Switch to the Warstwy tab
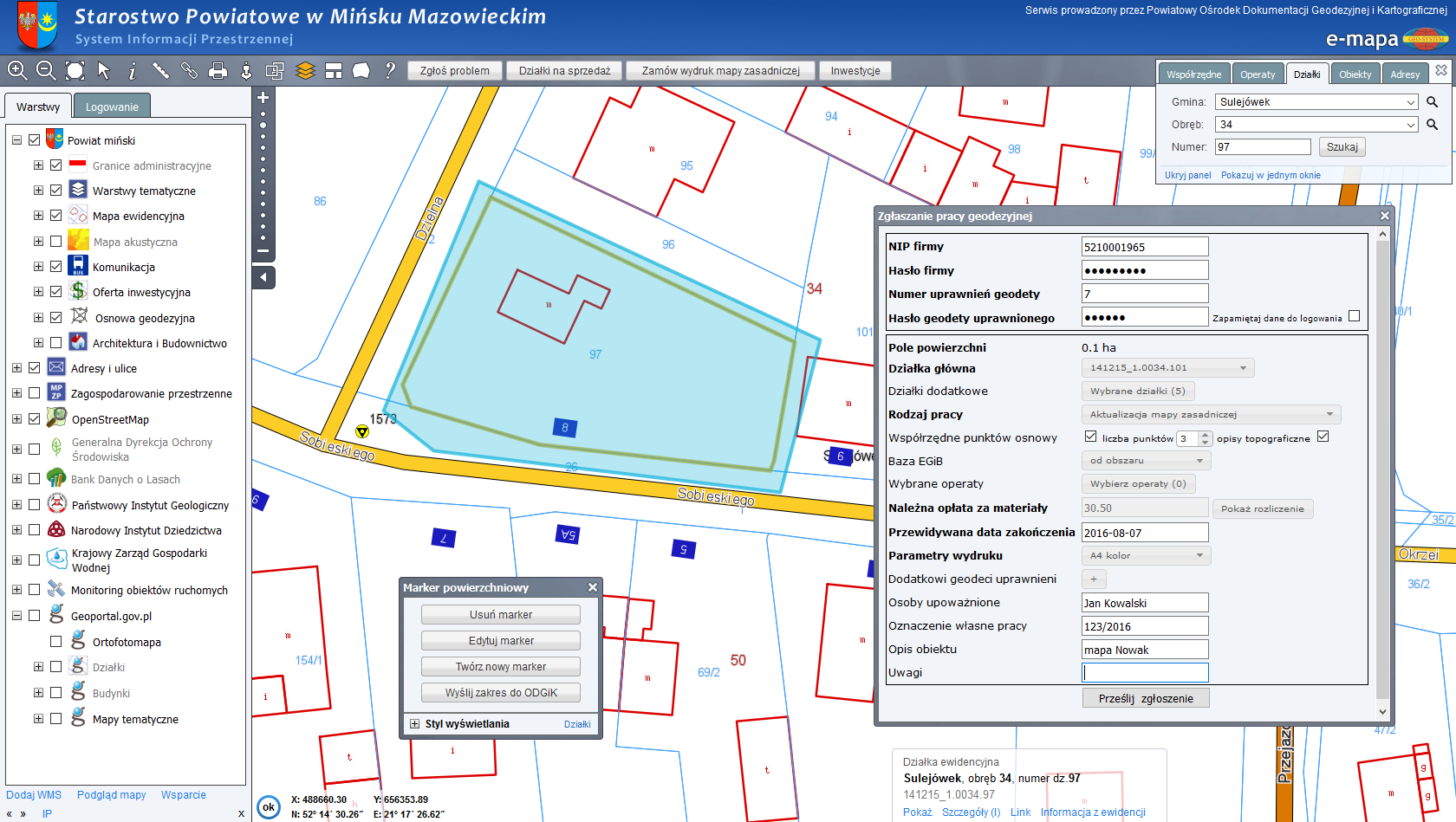 38,107
